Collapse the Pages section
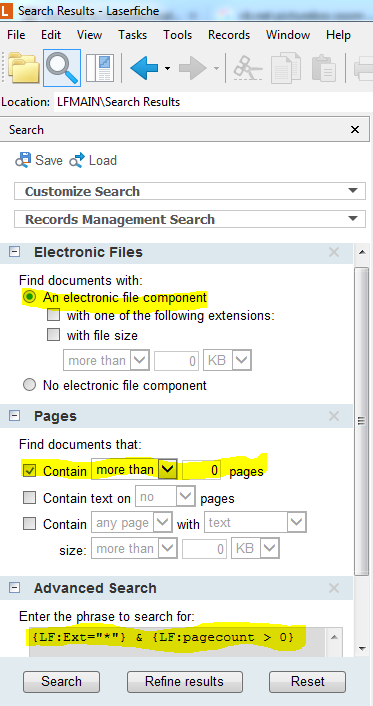The image size is (373, 706). pyautogui.click(x=15, y=416)
